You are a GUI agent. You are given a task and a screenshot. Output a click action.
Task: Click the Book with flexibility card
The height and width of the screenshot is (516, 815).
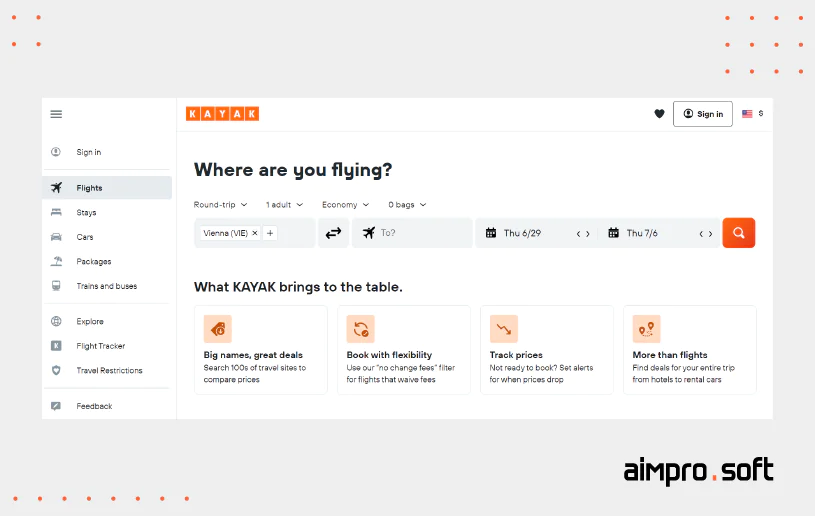point(404,350)
